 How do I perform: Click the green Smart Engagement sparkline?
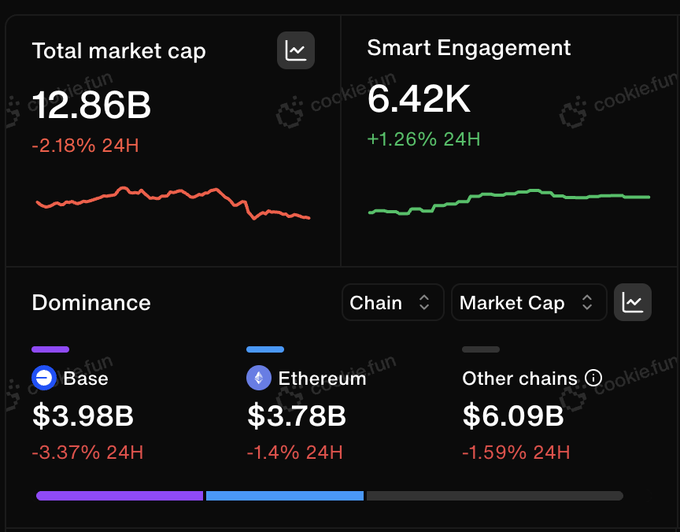point(509,202)
